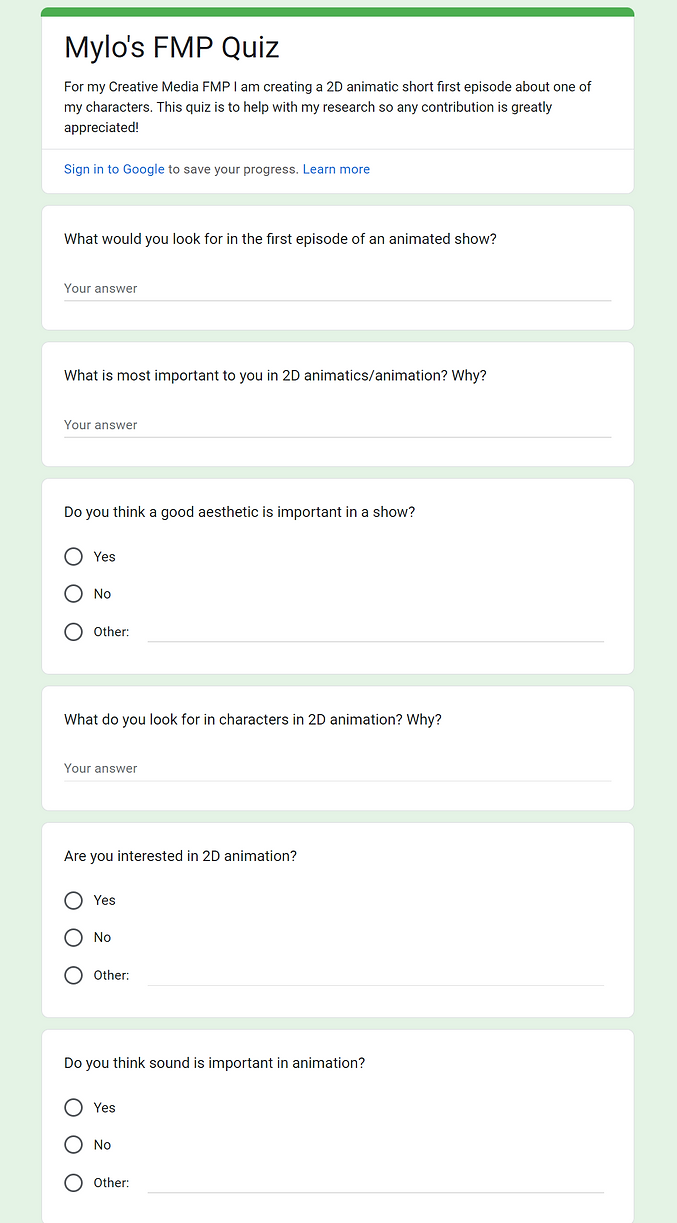677x1223 pixels.
Task: Select Yes for interest in 2D animation
Action: click(73, 900)
